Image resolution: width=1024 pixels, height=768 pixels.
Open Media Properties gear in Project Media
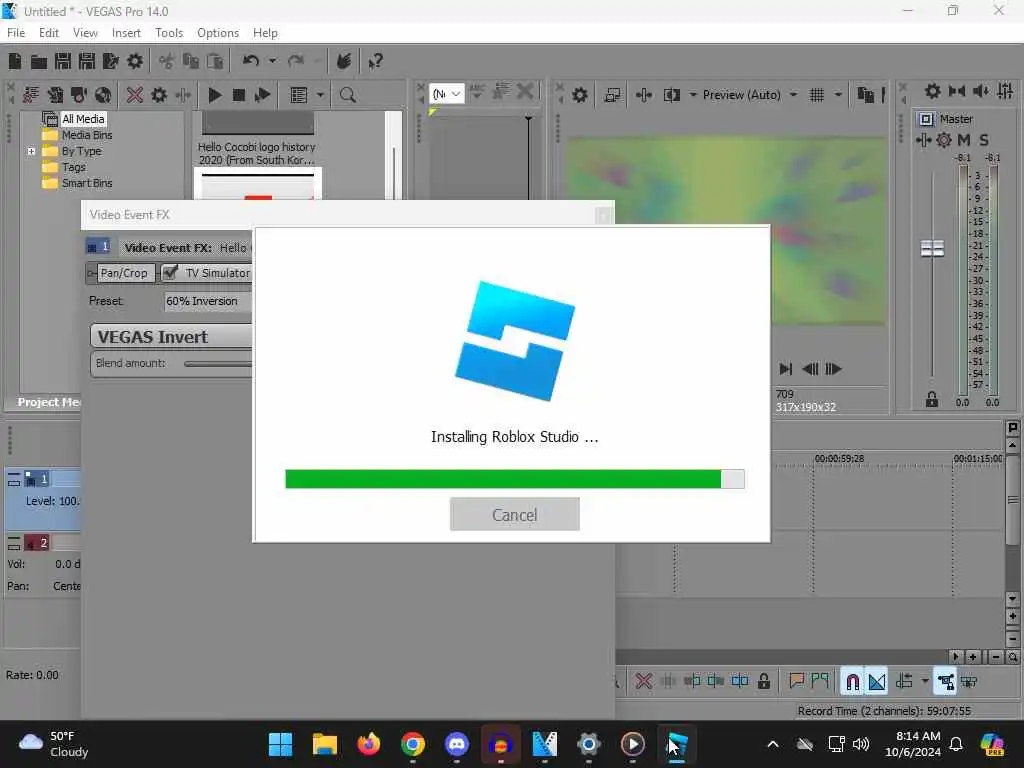pos(159,95)
